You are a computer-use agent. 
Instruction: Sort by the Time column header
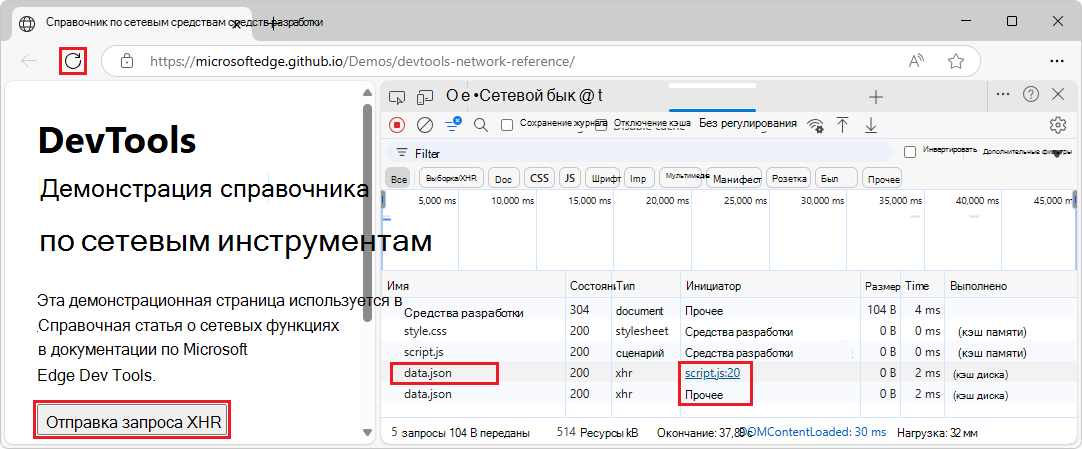(923, 286)
